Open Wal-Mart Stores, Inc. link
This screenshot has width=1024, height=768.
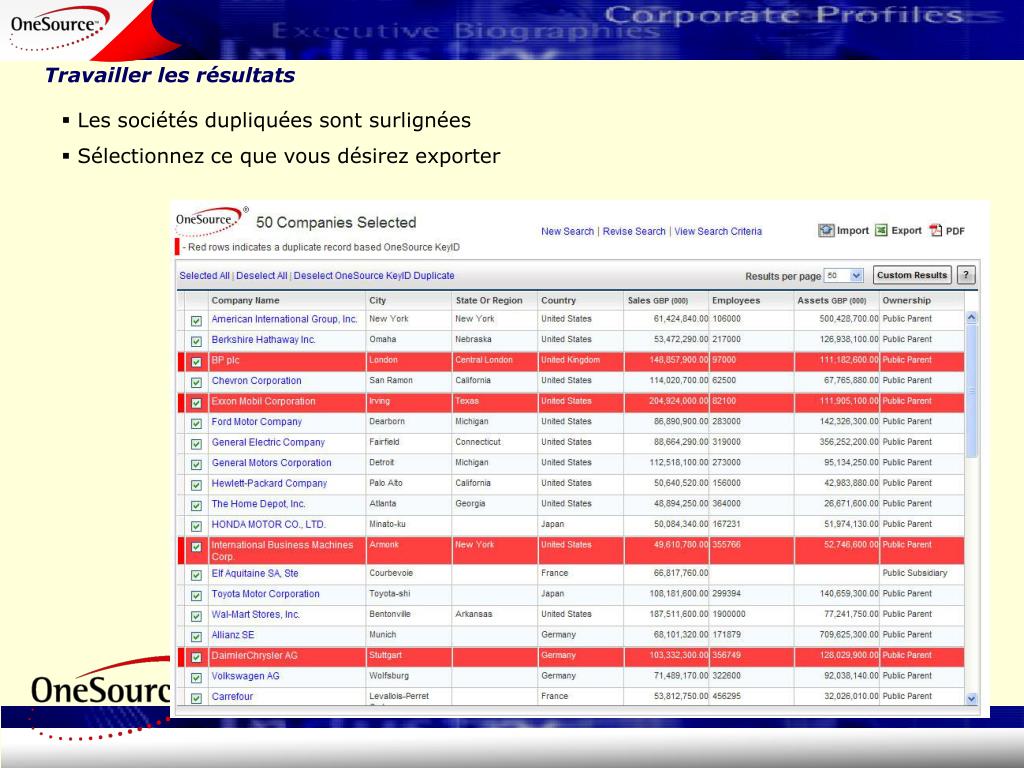(x=255, y=615)
